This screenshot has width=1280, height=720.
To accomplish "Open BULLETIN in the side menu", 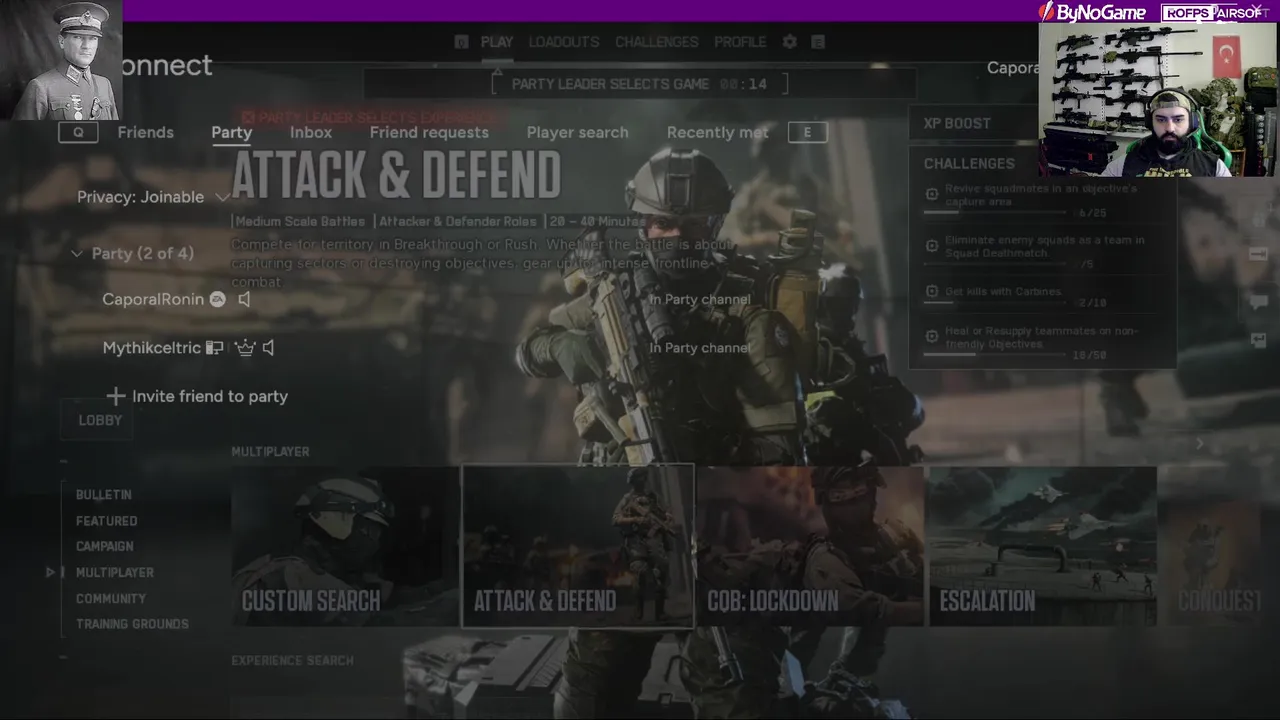I will coord(104,495).
